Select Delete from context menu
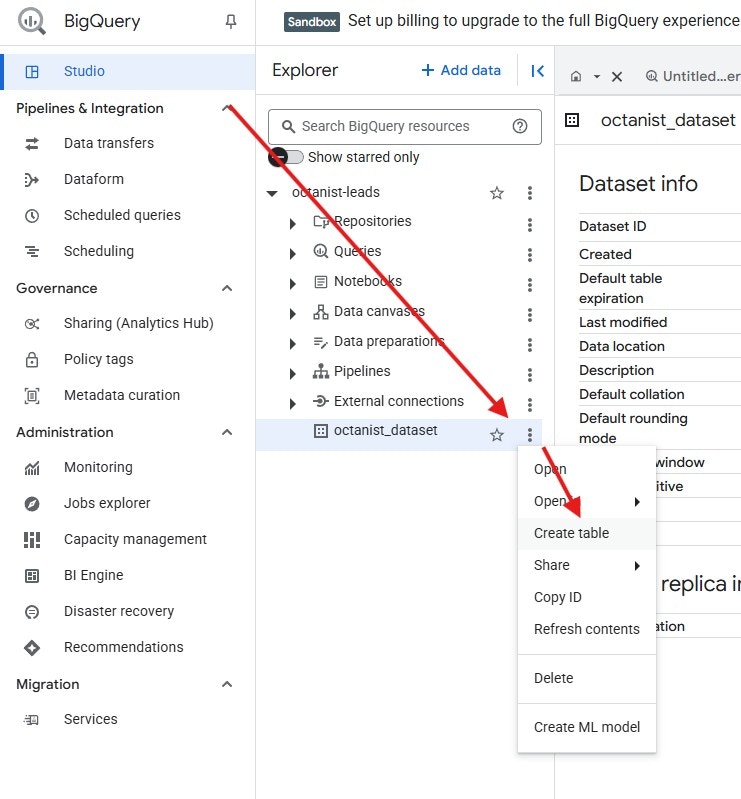 tap(587, 679)
